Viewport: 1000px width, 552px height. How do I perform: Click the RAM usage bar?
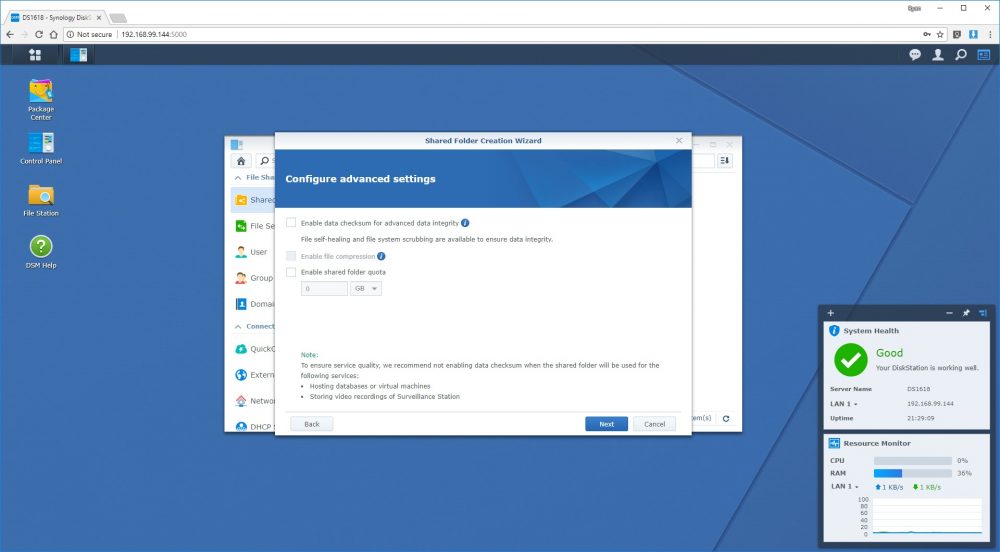(x=913, y=474)
